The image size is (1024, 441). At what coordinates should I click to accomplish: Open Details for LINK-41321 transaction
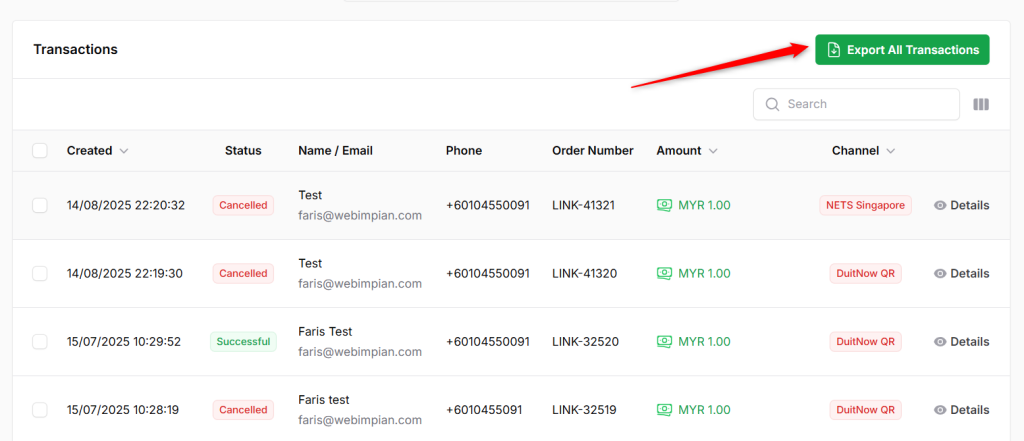coord(961,205)
